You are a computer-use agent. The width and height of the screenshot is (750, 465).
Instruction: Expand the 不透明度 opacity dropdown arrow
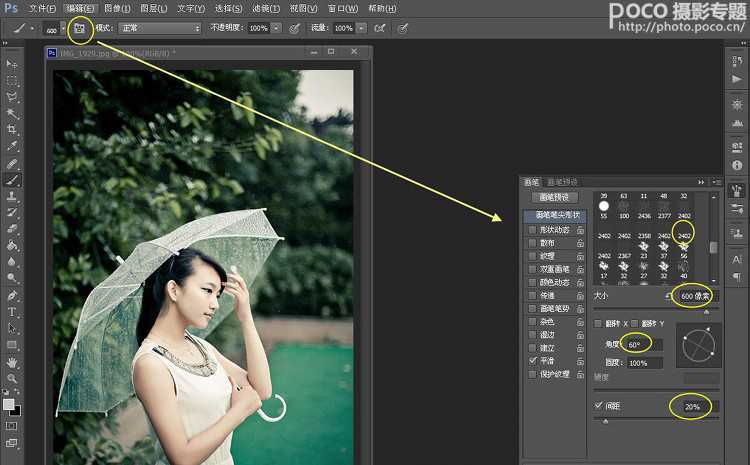276,29
